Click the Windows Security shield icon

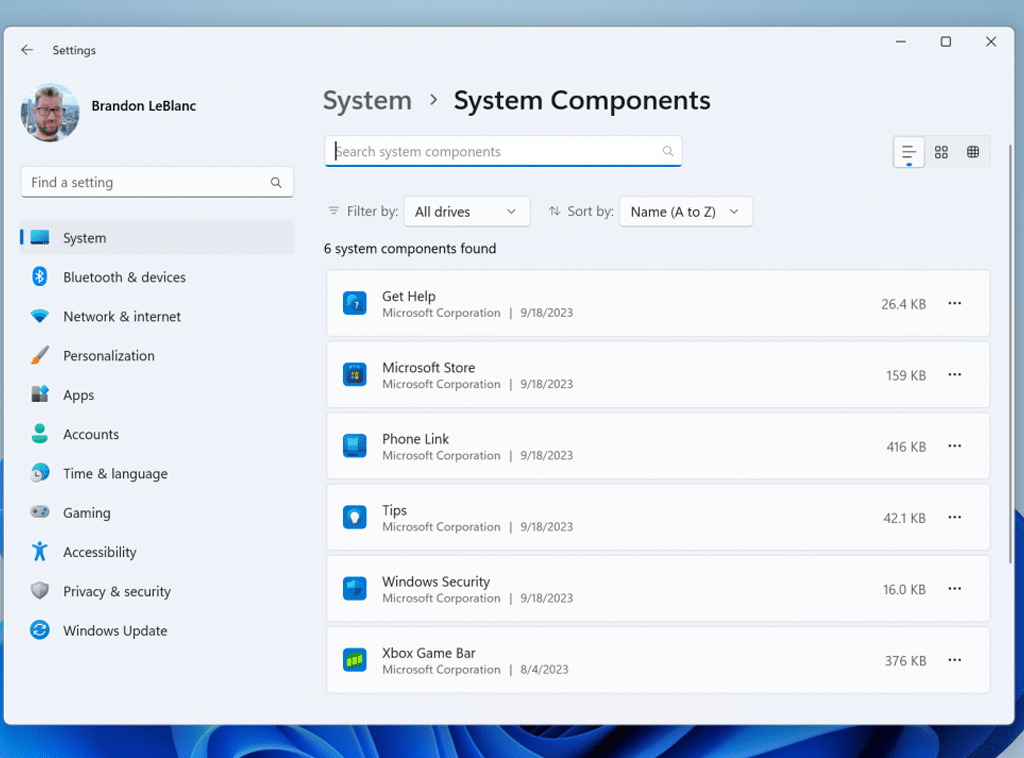point(354,589)
